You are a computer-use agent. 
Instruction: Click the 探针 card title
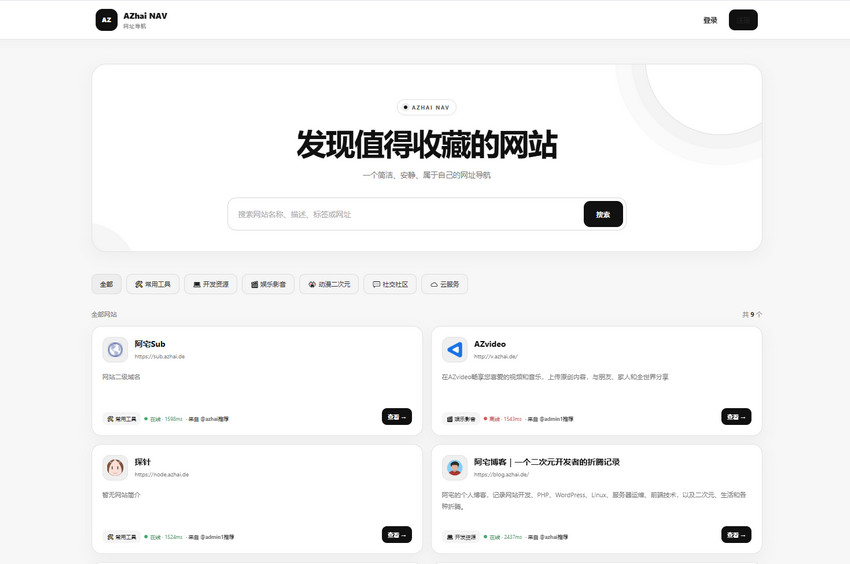pyautogui.click(x=143, y=462)
